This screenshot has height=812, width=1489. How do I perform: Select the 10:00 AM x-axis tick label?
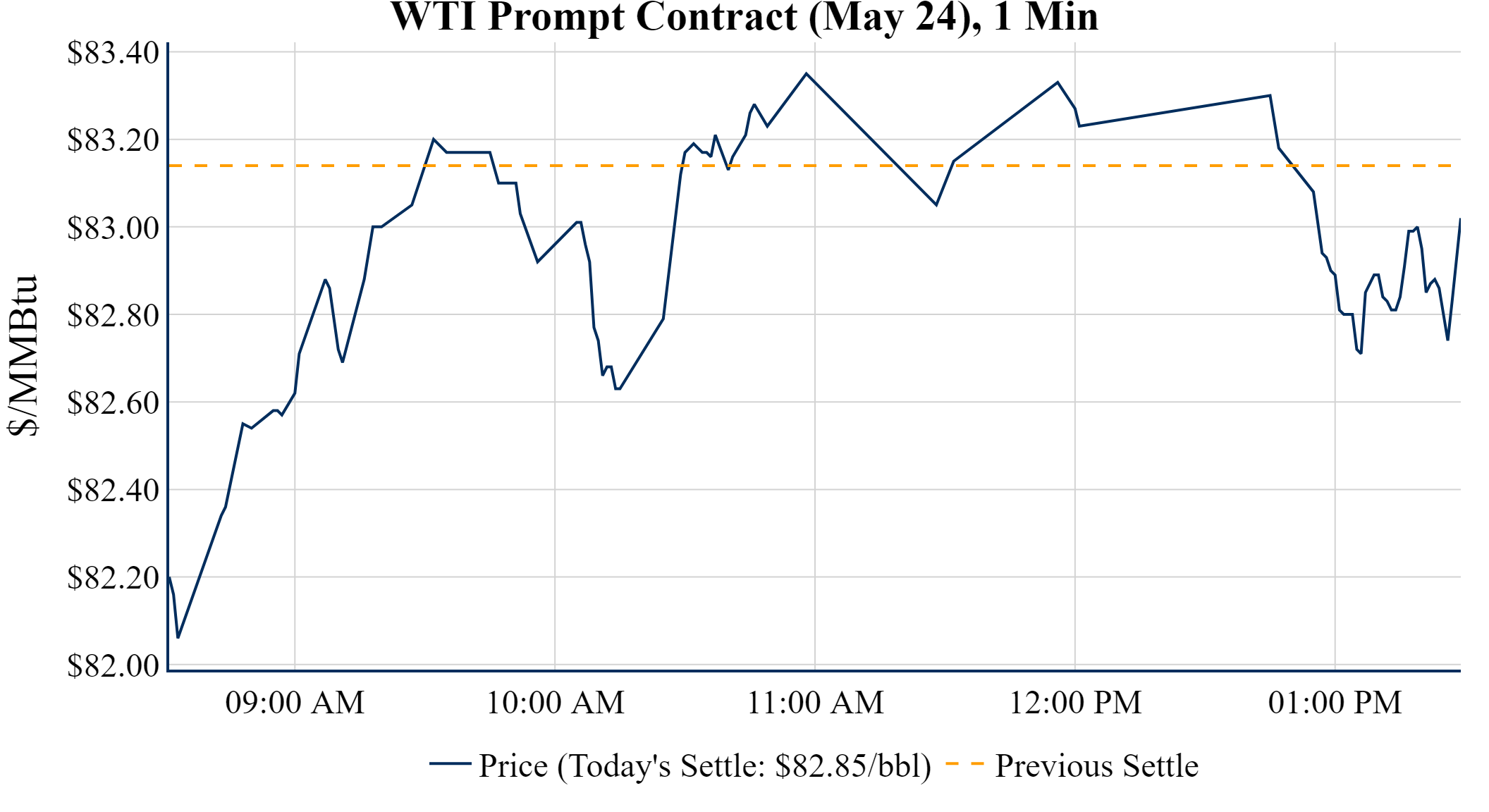(555, 703)
